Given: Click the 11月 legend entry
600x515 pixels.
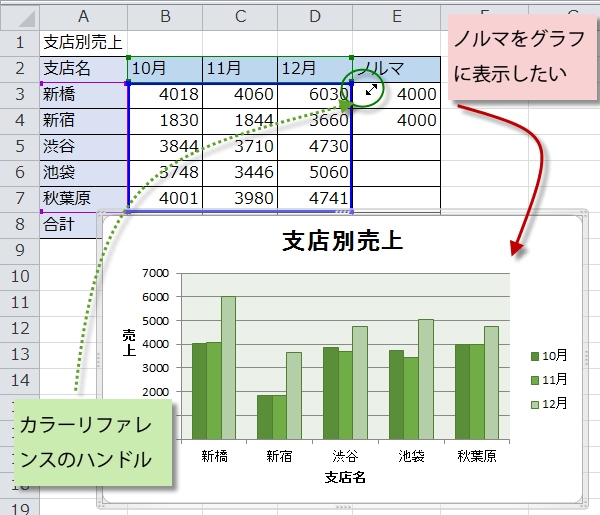Looking at the screenshot, I should coord(549,380).
